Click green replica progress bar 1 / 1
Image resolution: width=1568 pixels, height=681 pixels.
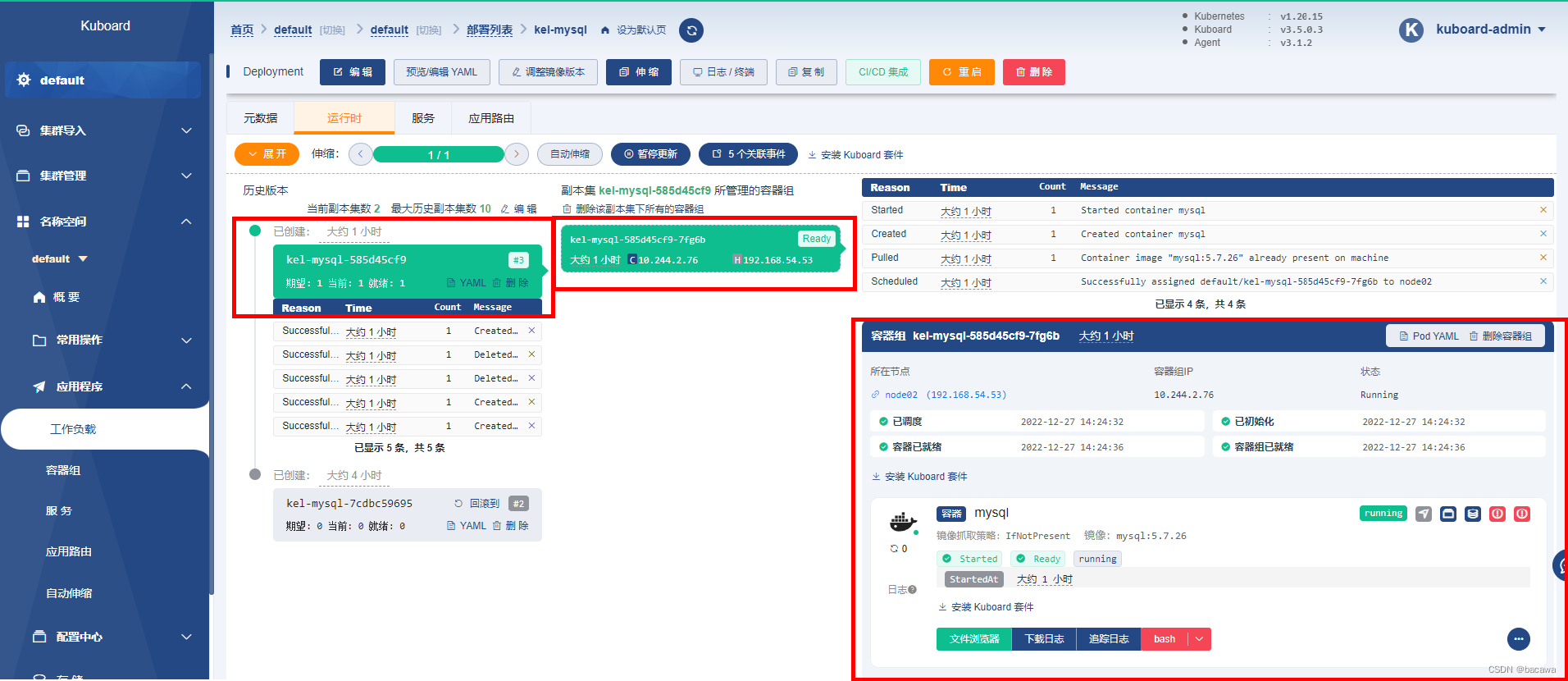[x=438, y=154]
